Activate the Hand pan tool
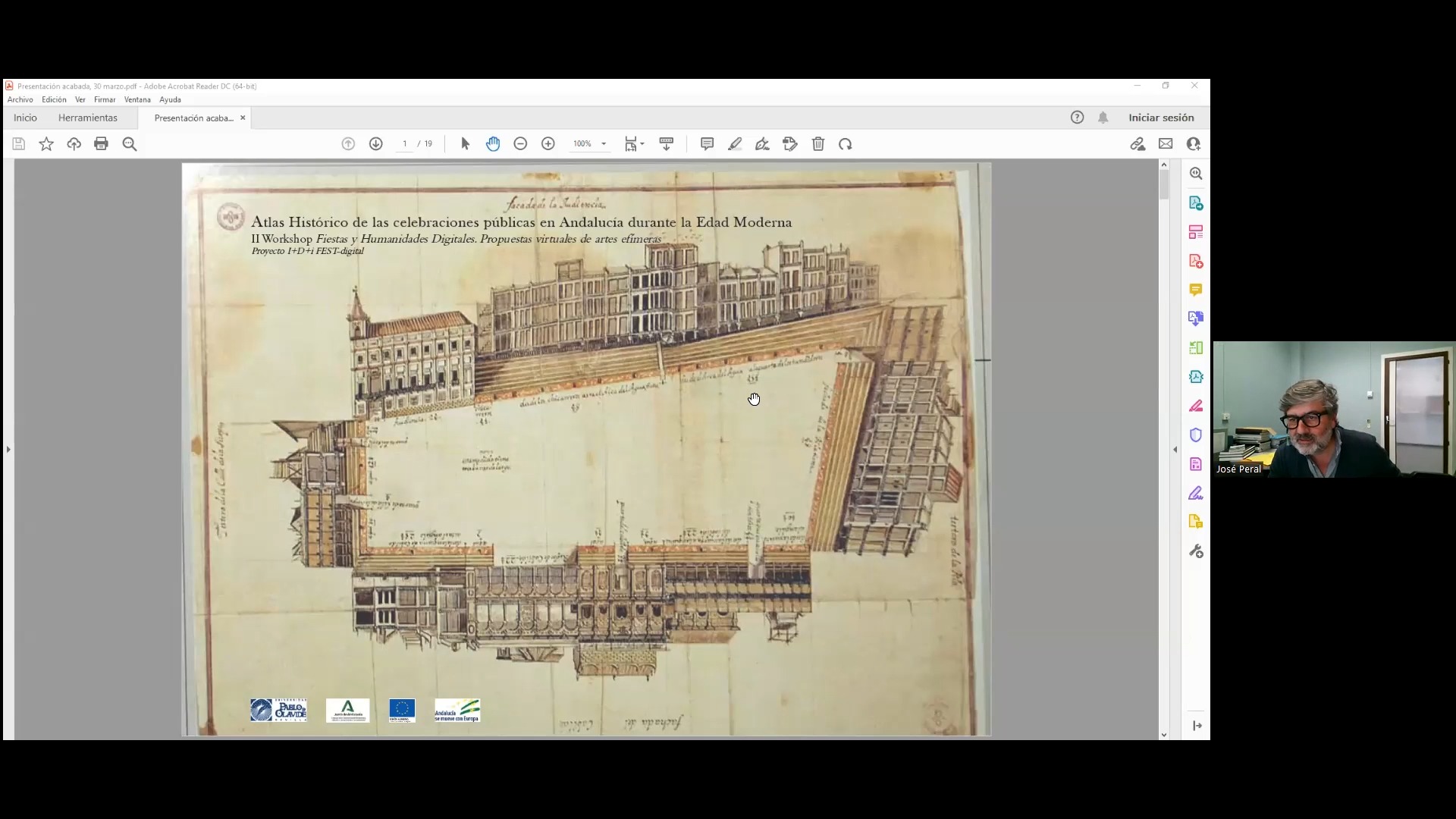The height and width of the screenshot is (819, 1456). click(x=493, y=144)
